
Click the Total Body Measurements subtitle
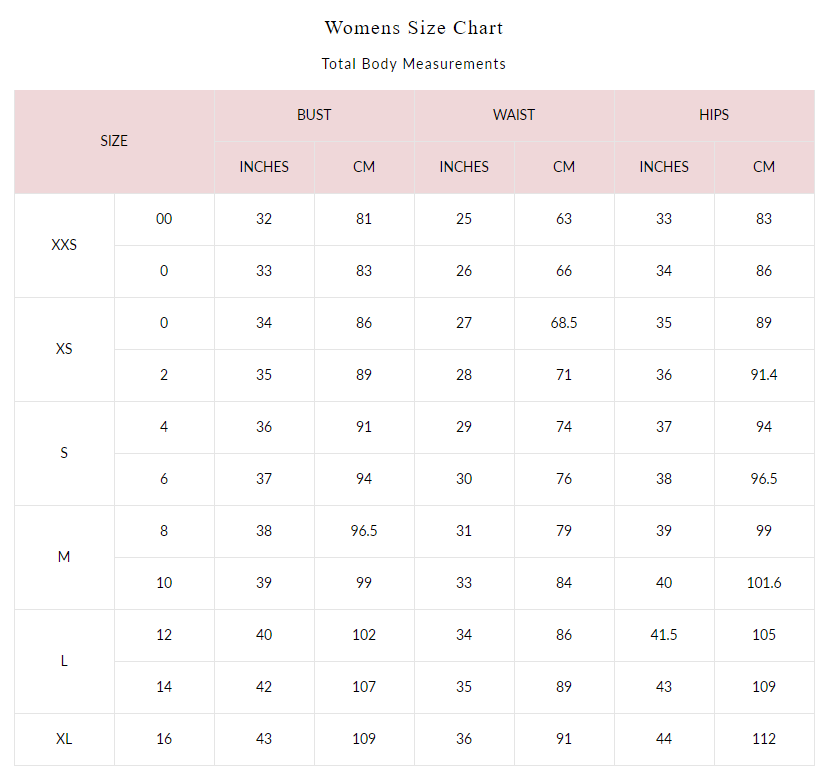(413, 64)
